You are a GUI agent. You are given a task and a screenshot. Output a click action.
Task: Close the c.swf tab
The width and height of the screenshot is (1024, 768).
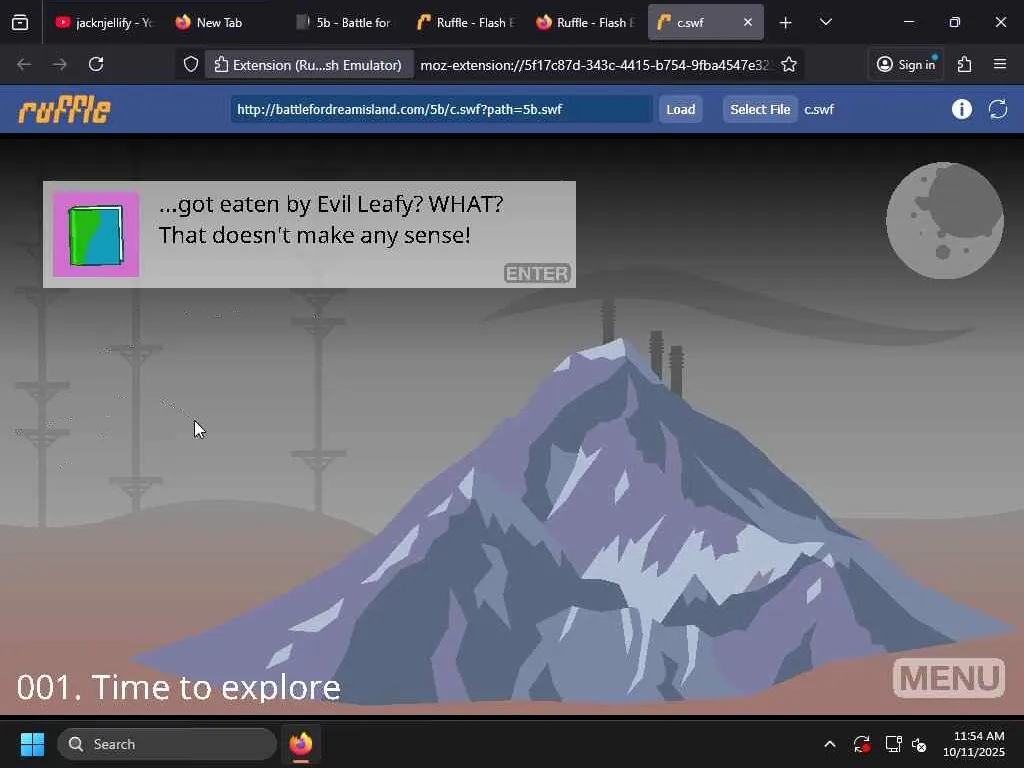[748, 22]
